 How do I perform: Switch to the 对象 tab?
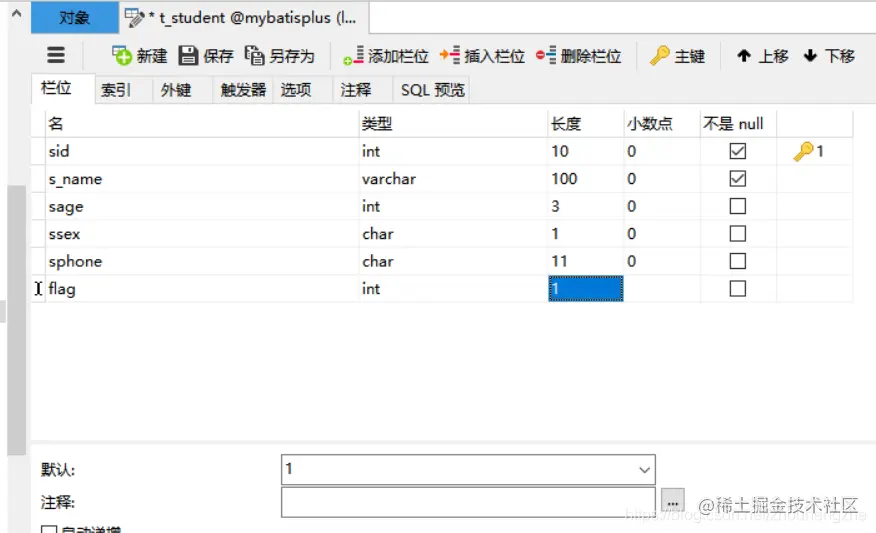coord(74,18)
